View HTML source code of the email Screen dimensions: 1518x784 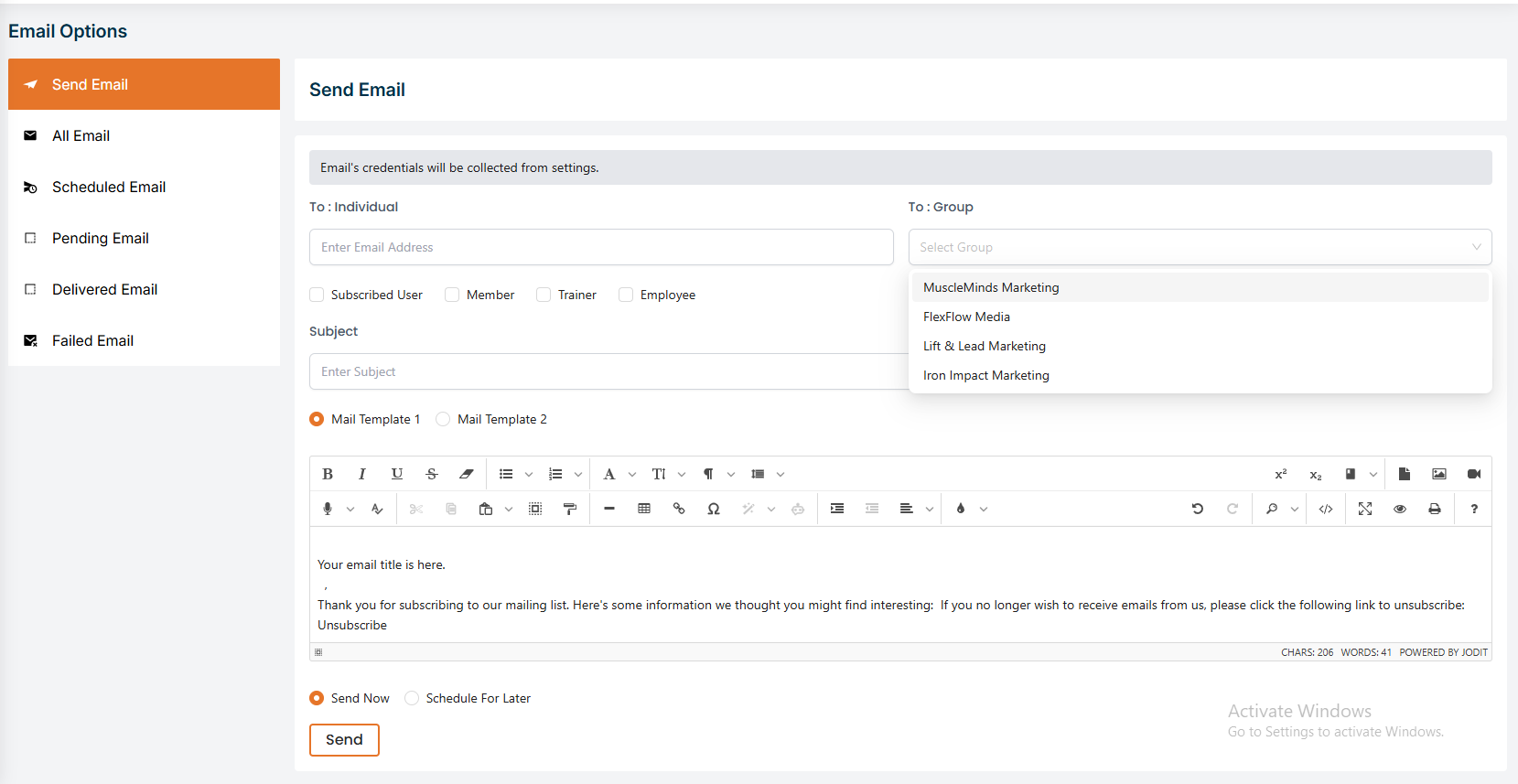[x=1326, y=509]
